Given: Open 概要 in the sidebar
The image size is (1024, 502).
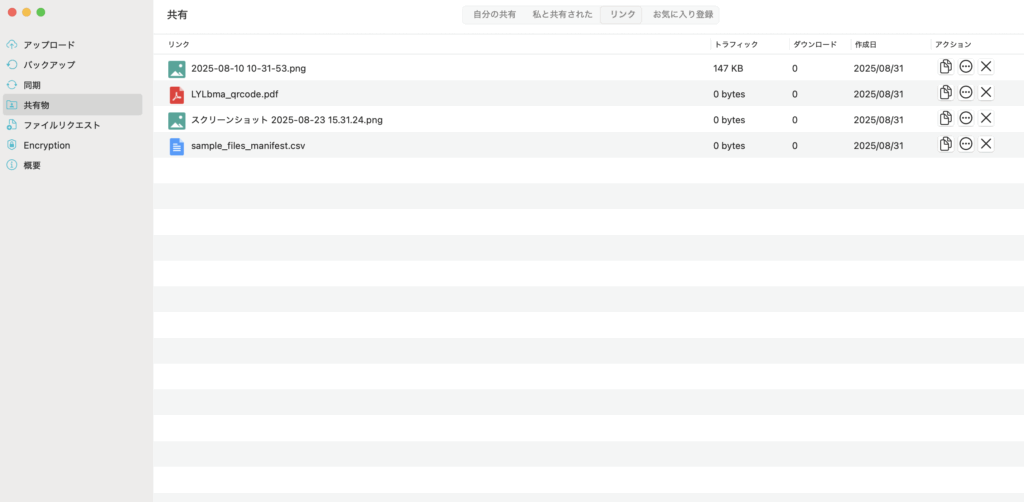Looking at the screenshot, I should pyautogui.click(x=32, y=165).
